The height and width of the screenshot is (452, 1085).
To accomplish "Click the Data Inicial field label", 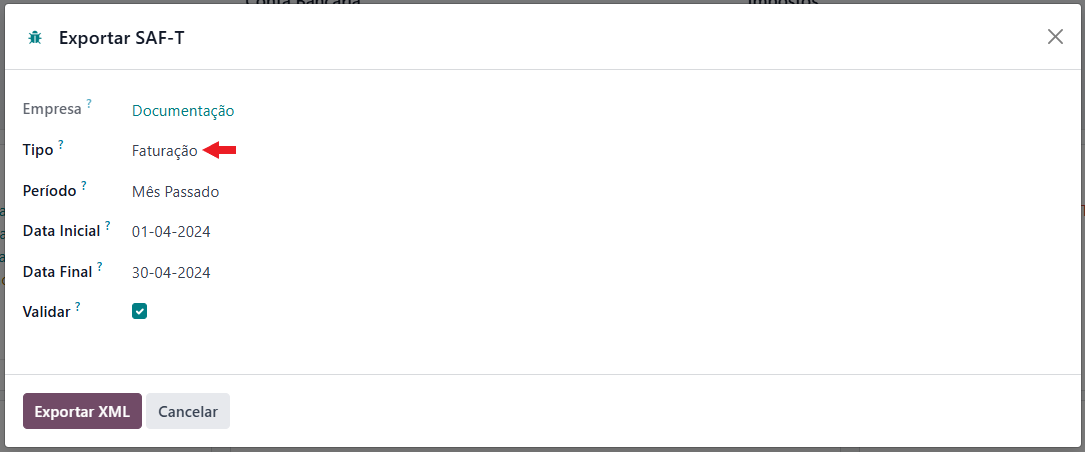I will [x=62, y=231].
